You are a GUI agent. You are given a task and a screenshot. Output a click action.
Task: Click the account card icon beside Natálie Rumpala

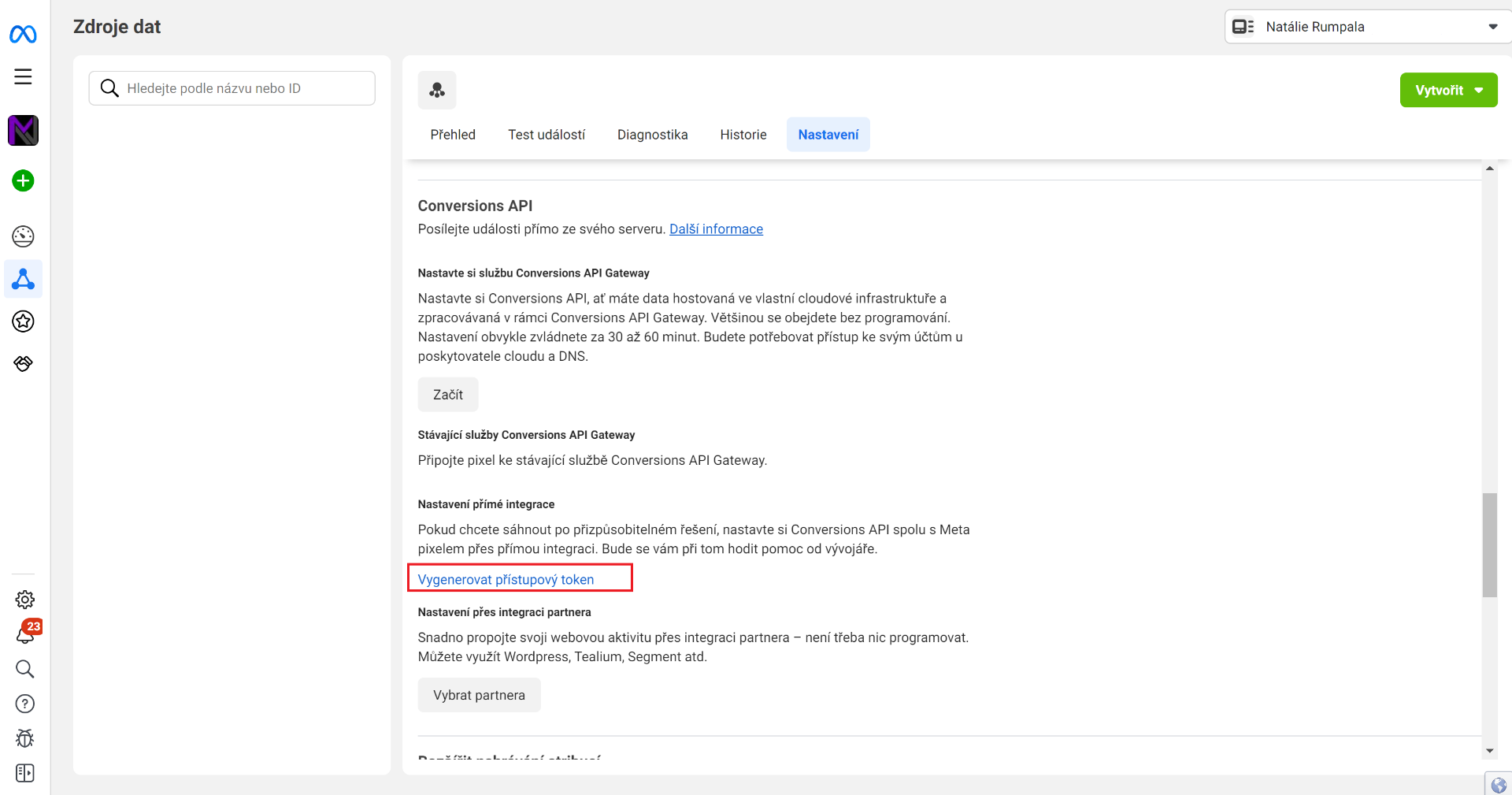click(1243, 27)
